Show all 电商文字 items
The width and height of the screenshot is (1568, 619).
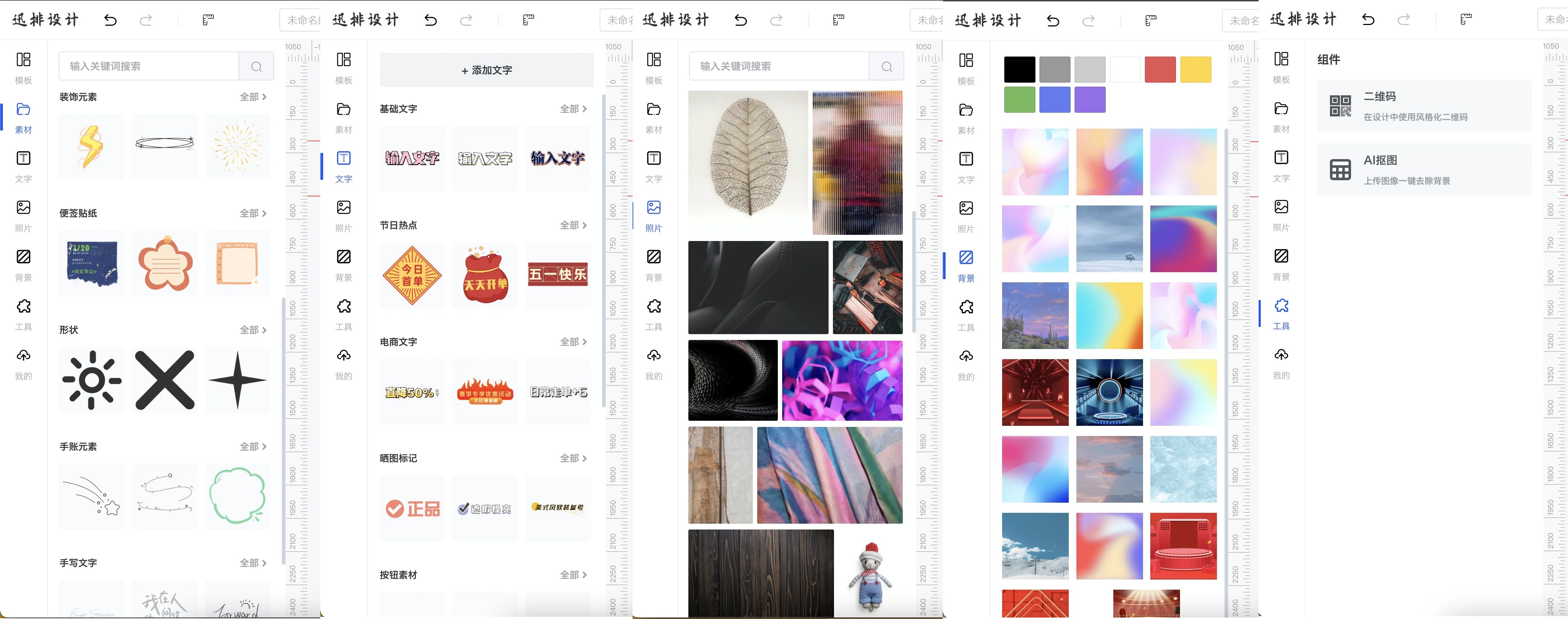point(574,342)
